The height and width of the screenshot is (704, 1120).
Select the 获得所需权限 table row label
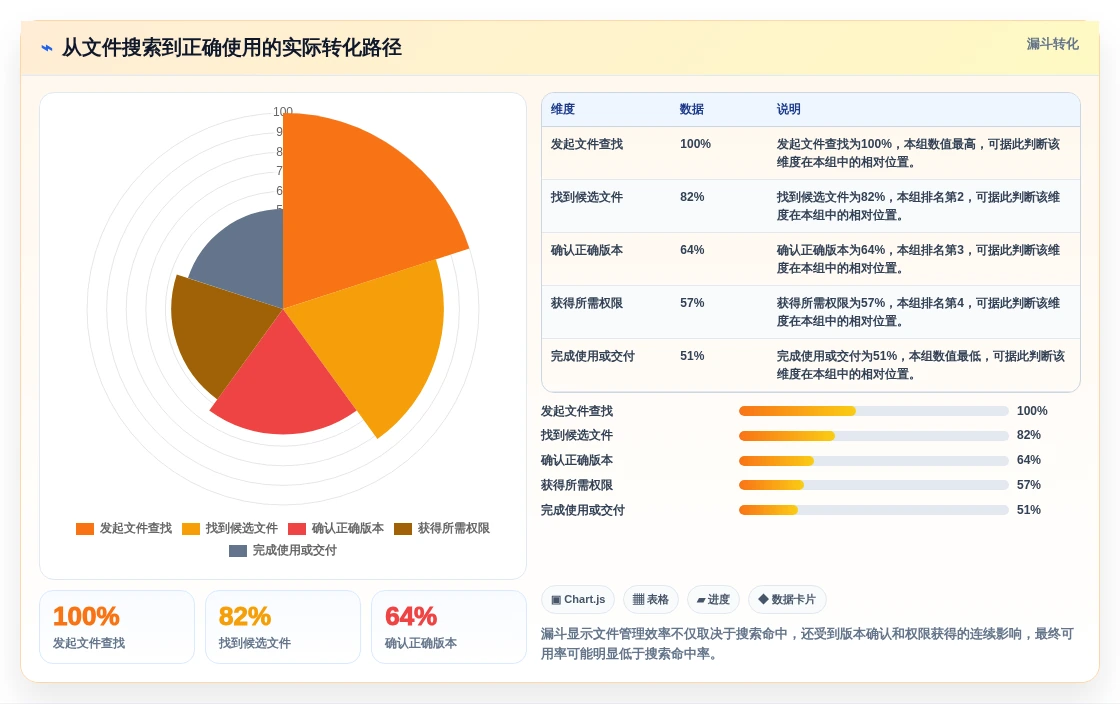click(x=586, y=303)
